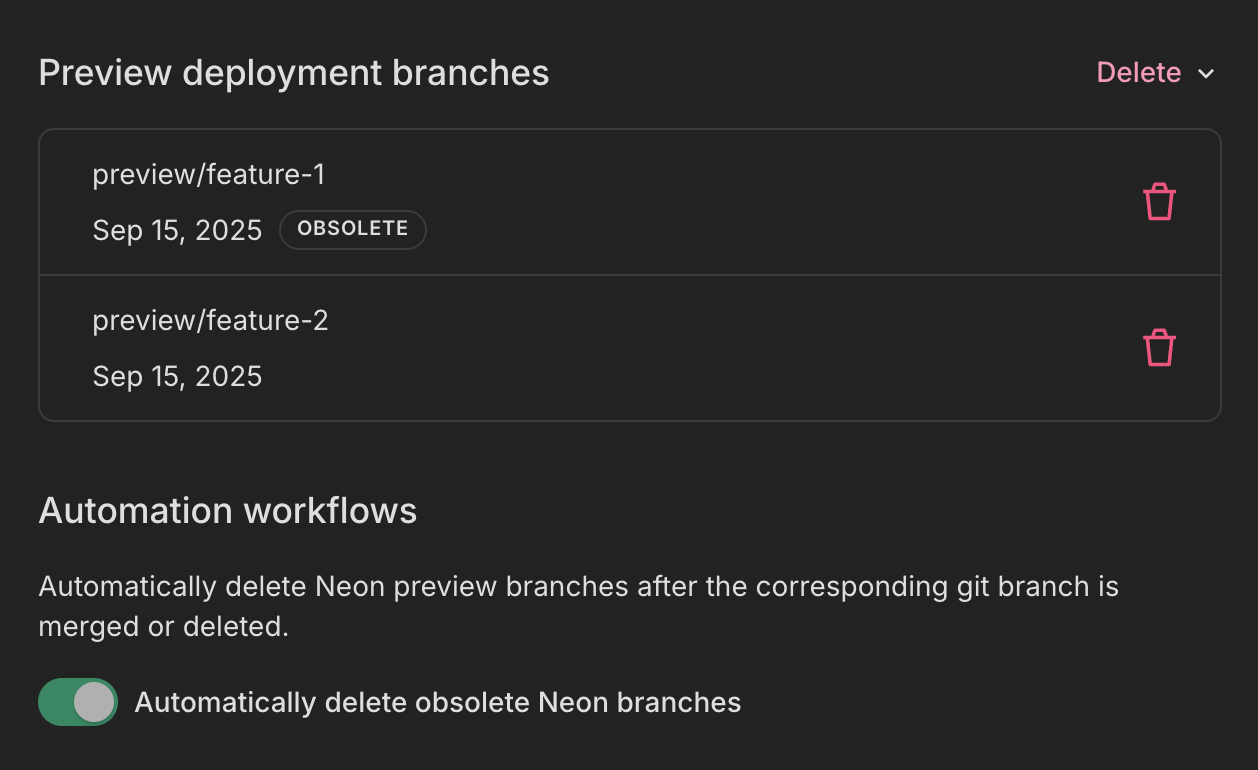This screenshot has height=770, width=1258.
Task: Click the green track of the toggle
Action: [54, 702]
